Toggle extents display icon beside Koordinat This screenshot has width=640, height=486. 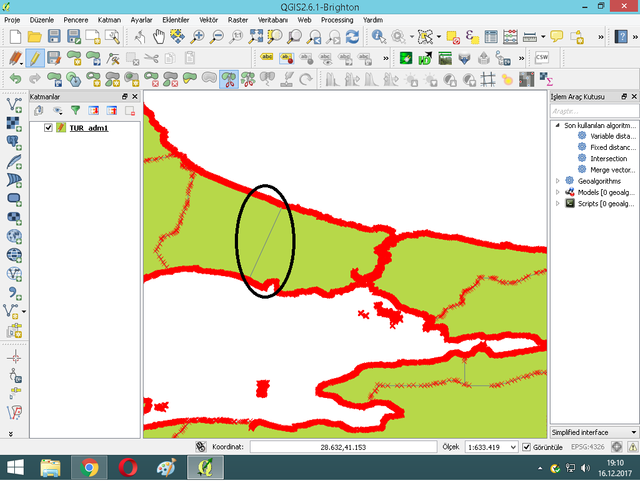coord(200,447)
